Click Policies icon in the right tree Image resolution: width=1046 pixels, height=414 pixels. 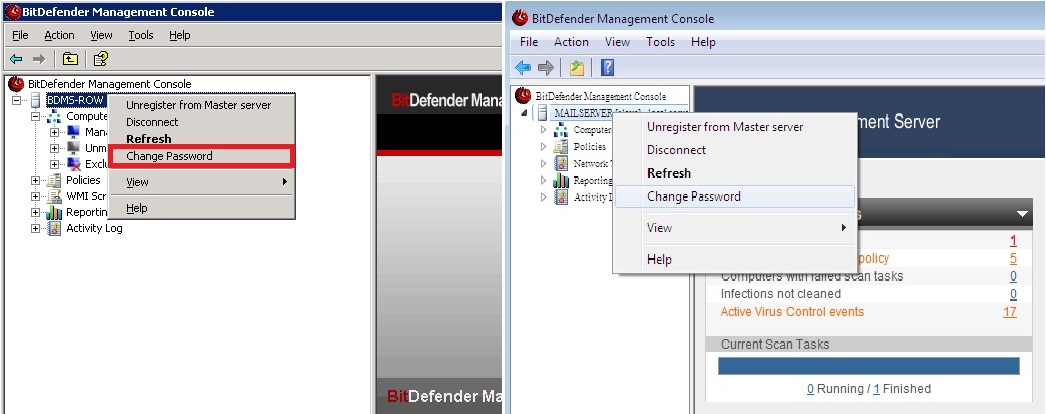pyautogui.click(x=561, y=147)
